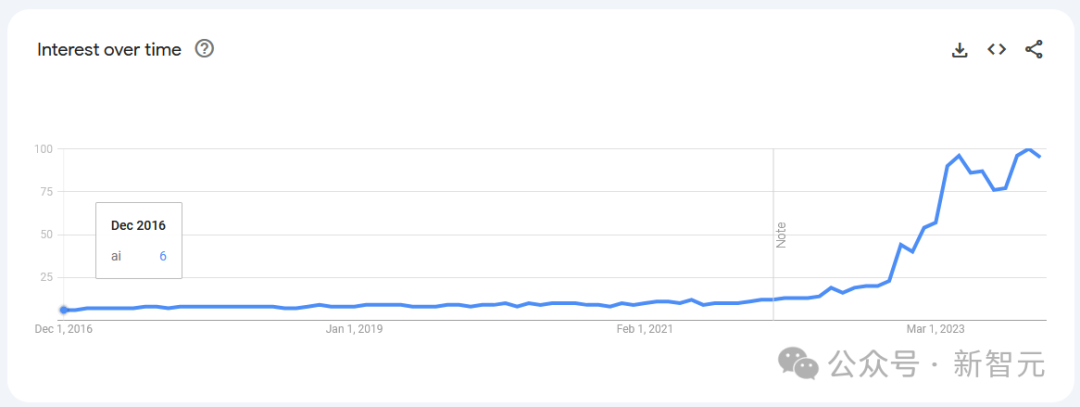Image resolution: width=1080 pixels, height=407 pixels.
Task: Click the vertical "Note" marker label
Action: tap(782, 235)
